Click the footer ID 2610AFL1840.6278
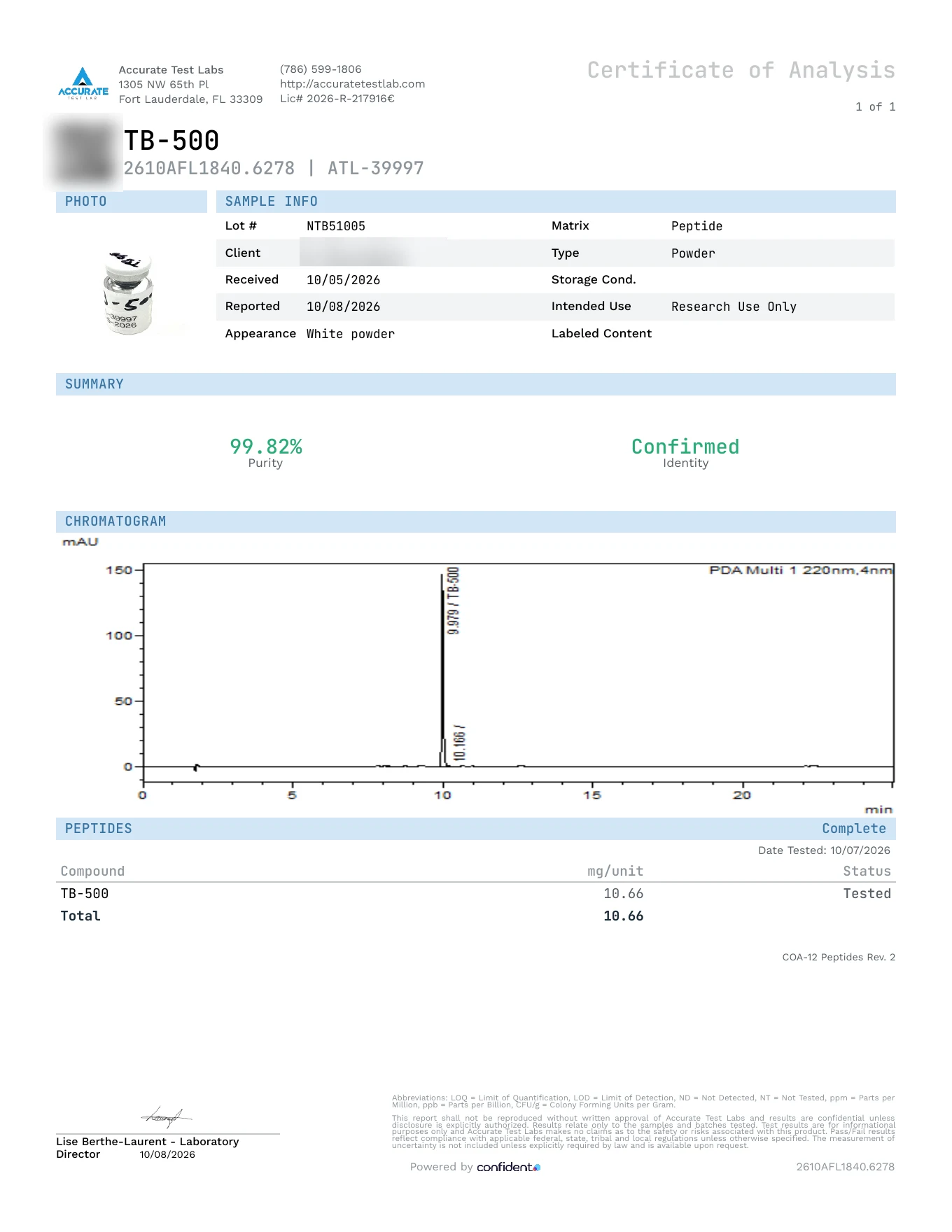Screen dimensions: 952x1232 pyautogui.click(x=845, y=1167)
